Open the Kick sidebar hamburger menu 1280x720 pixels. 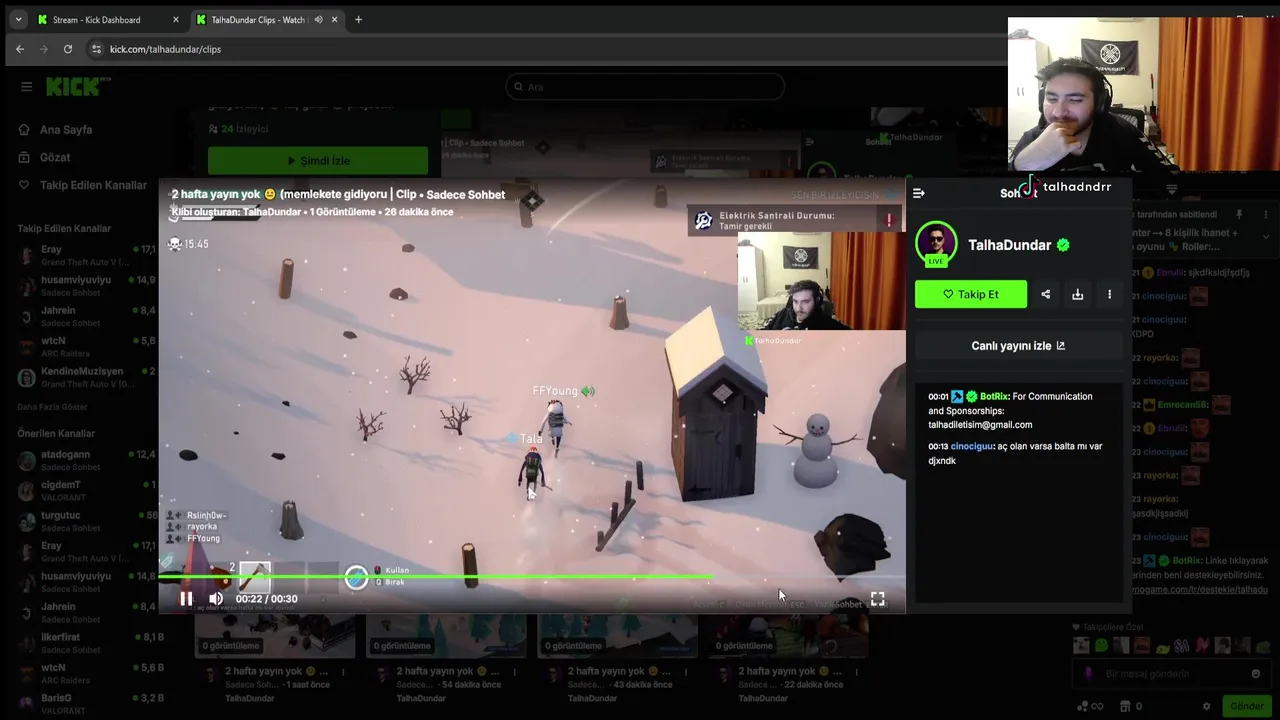(27, 87)
